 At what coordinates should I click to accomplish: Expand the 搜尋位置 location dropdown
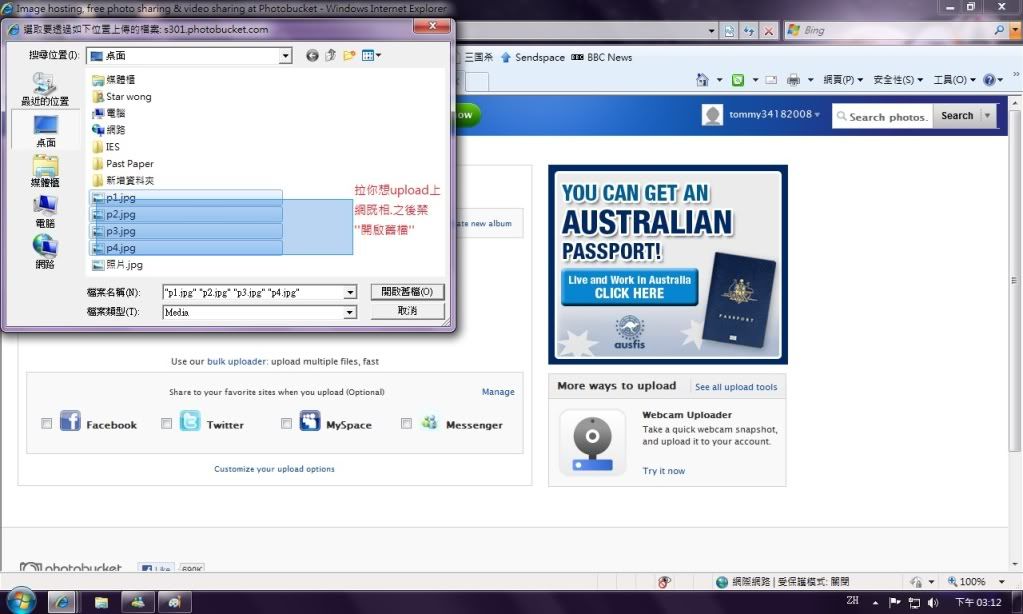(285, 56)
